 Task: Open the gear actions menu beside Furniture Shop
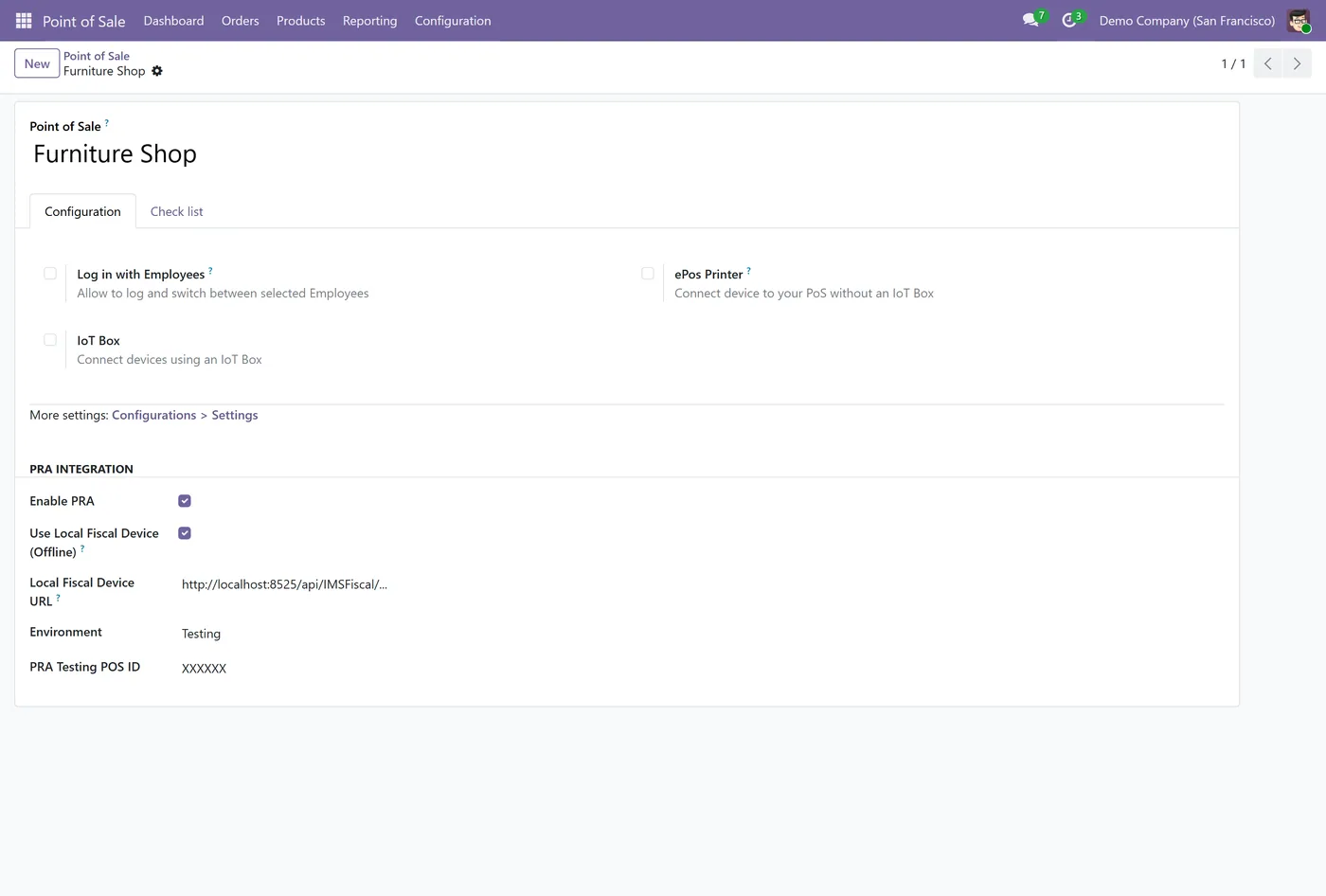pos(157,71)
